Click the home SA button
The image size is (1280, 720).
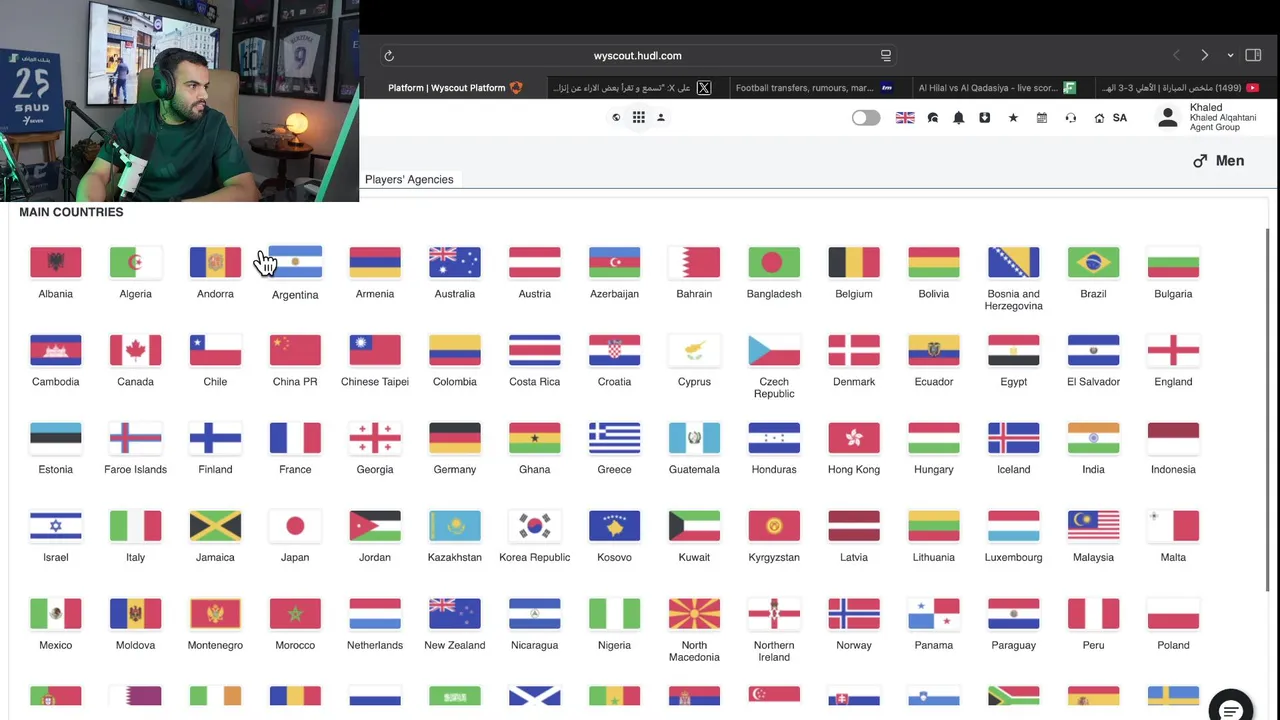1110,118
